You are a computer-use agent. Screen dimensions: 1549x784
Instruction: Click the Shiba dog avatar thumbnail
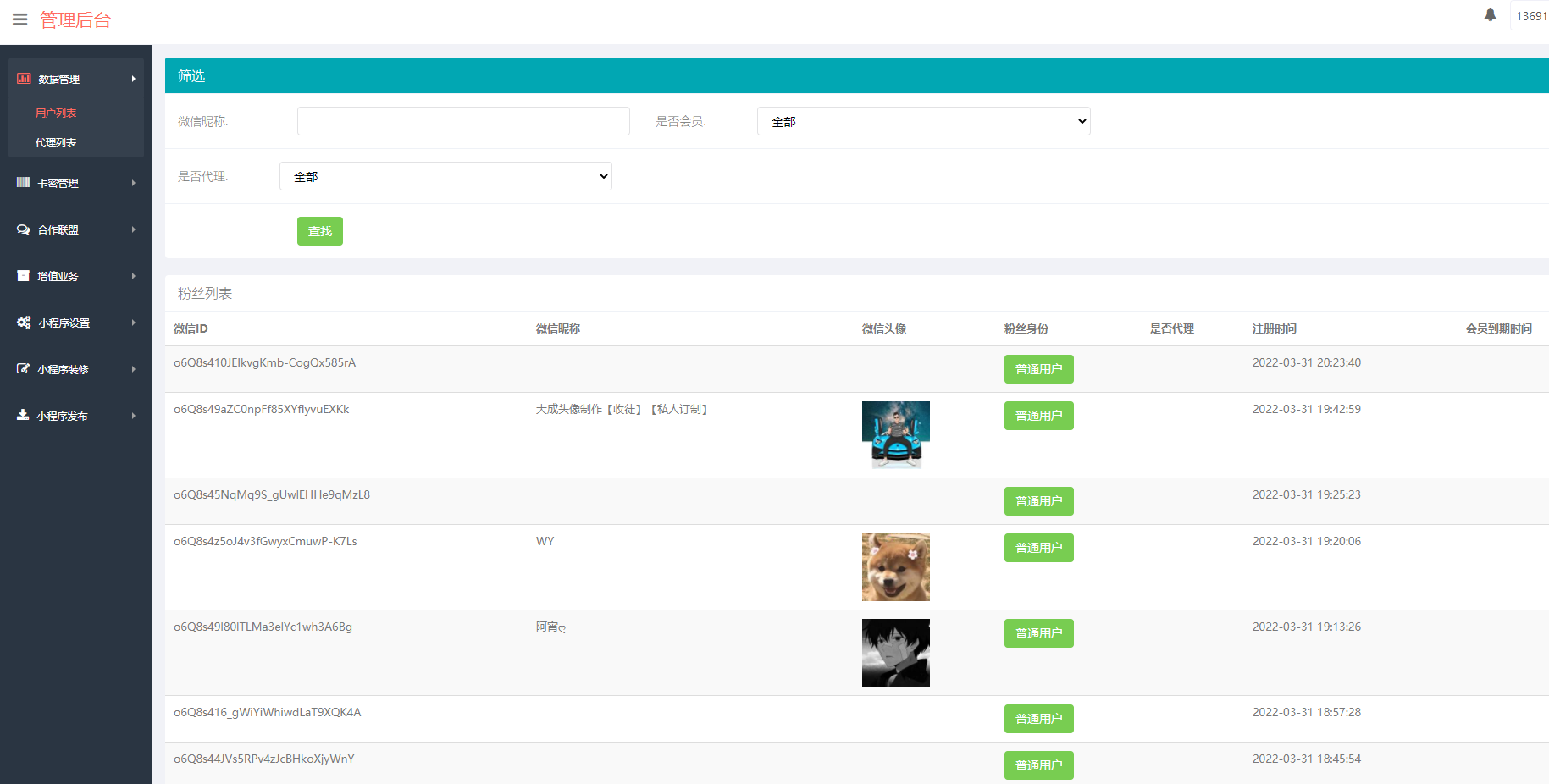895,567
